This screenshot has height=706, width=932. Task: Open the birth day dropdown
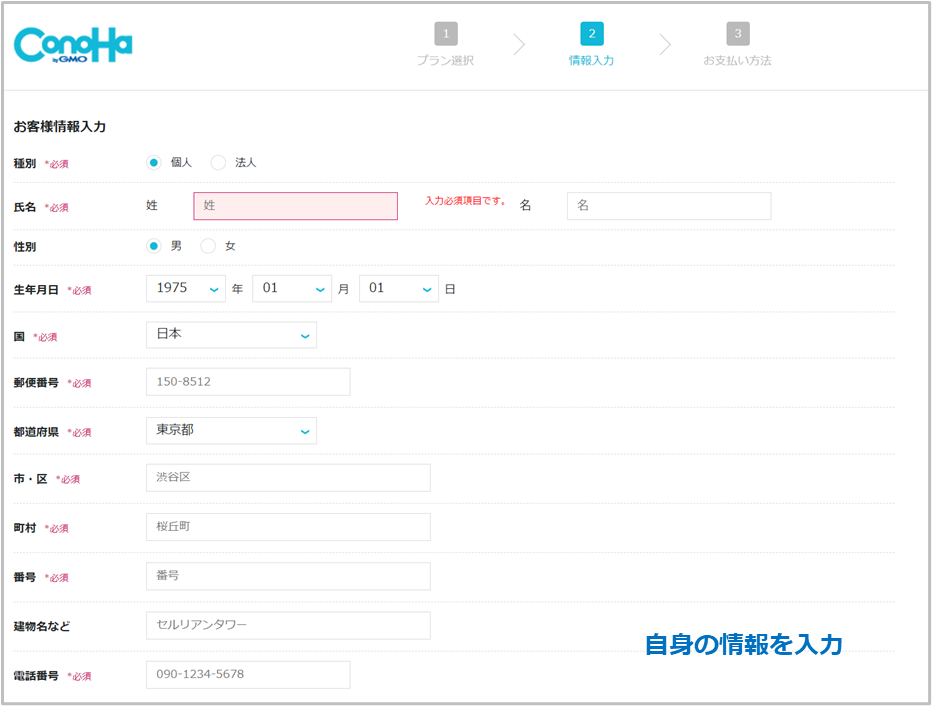tap(399, 289)
